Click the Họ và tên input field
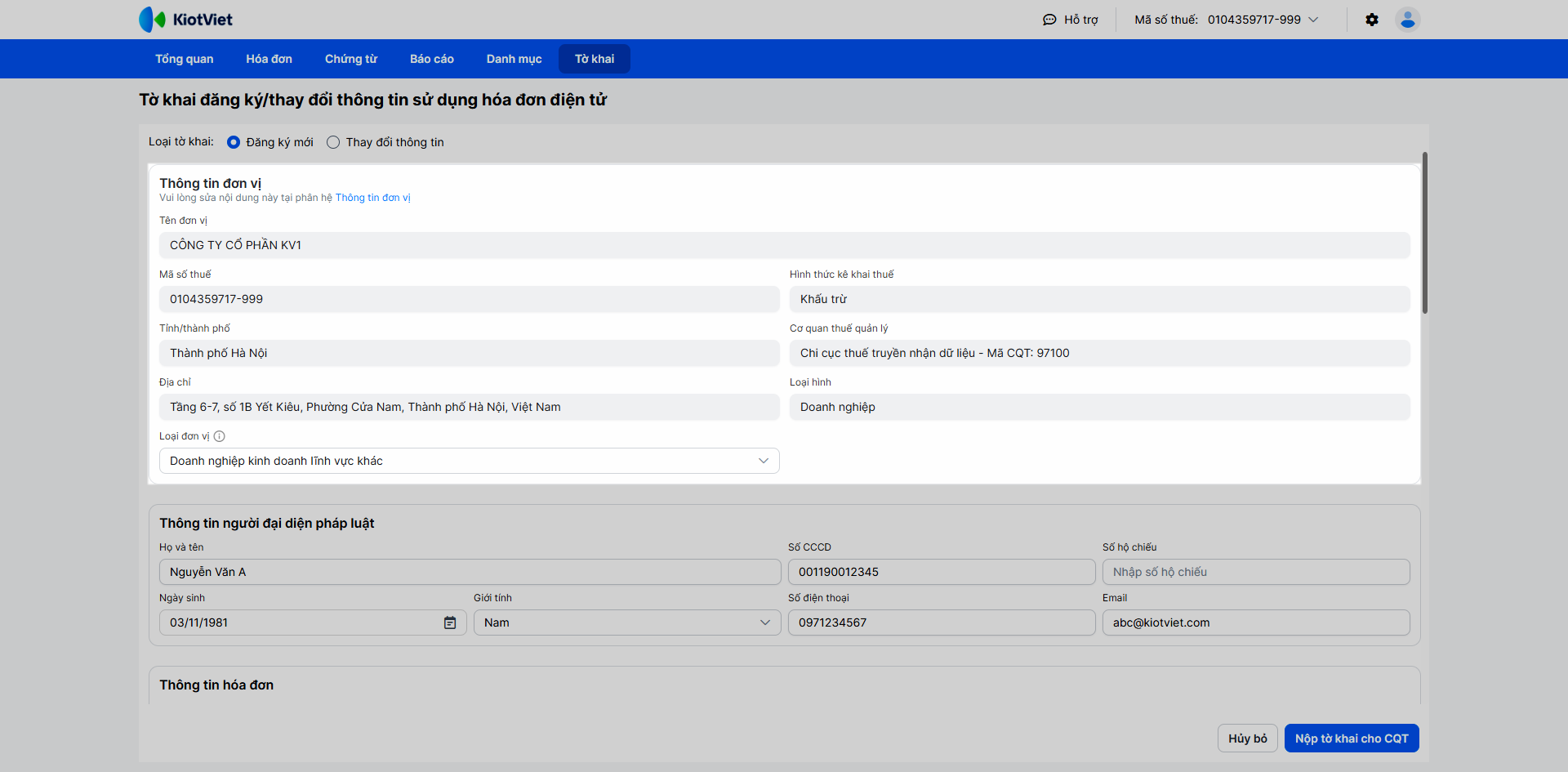1568x772 pixels. pos(470,572)
